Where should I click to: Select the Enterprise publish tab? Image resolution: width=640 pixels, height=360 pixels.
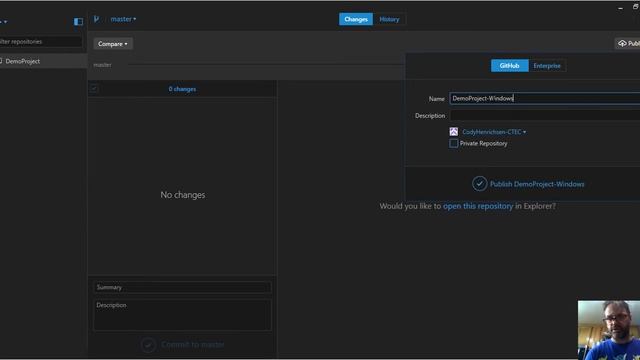[x=547, y=66]
